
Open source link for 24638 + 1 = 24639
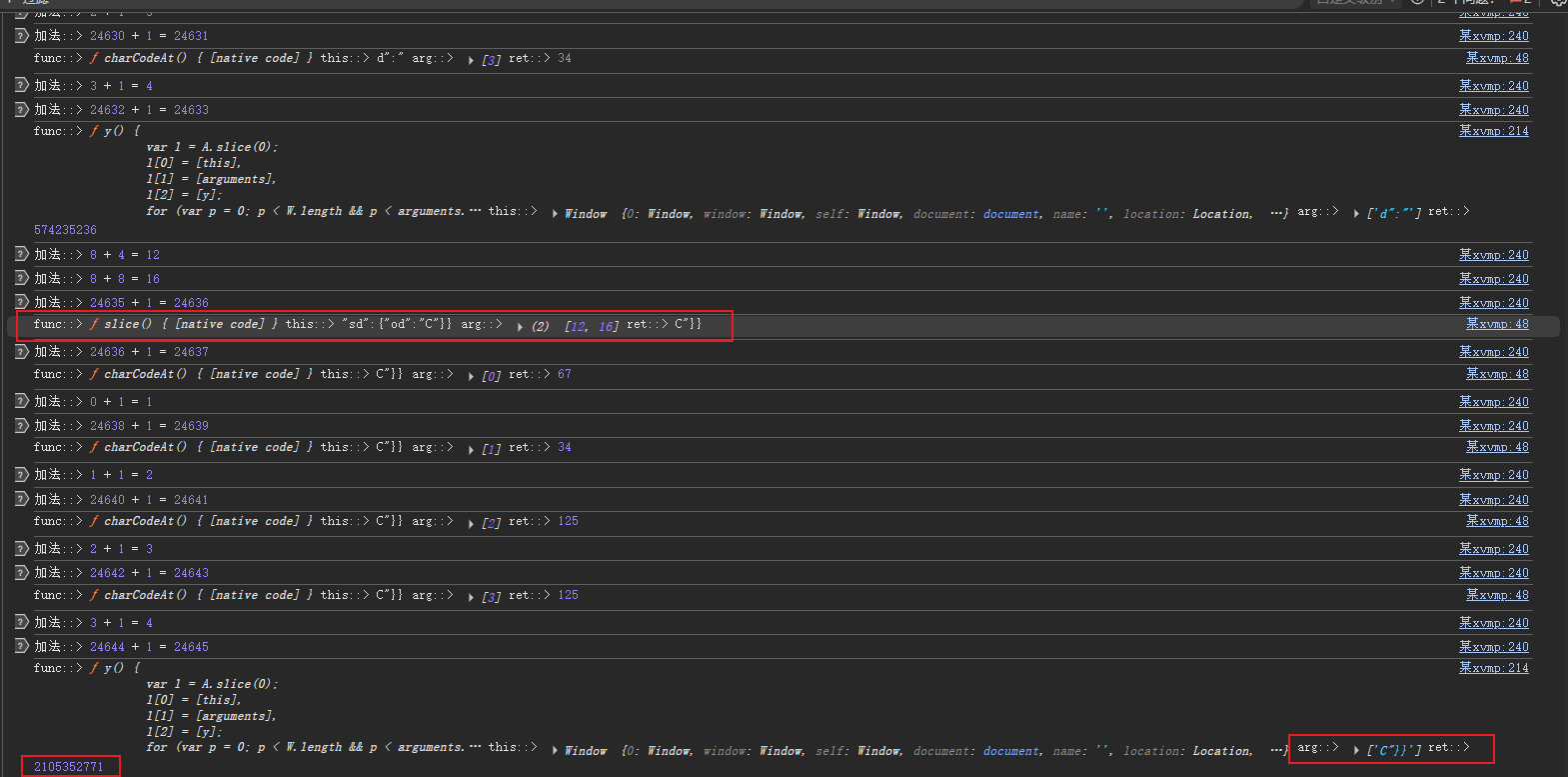(x=1493, y=426)
